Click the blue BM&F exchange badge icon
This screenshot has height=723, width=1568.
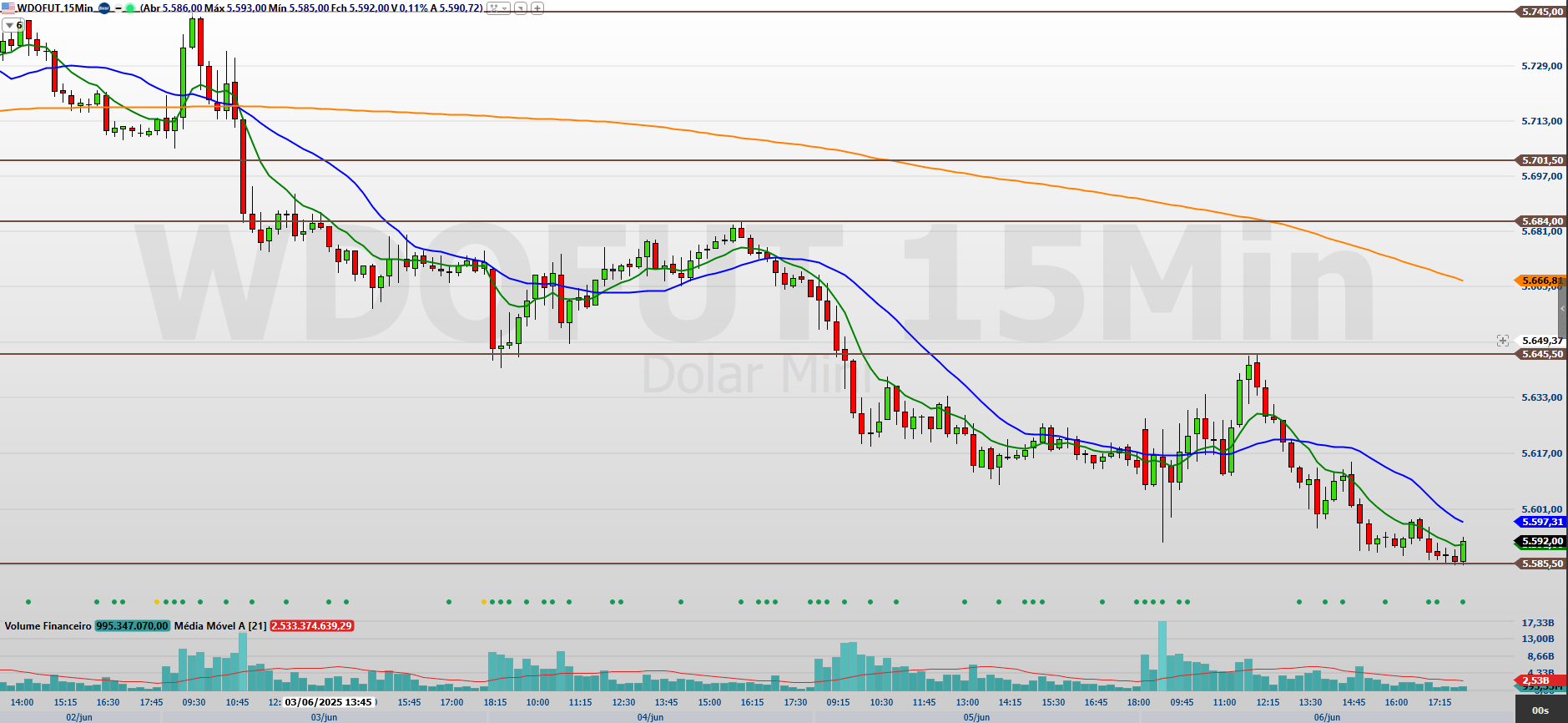[104, 8]
